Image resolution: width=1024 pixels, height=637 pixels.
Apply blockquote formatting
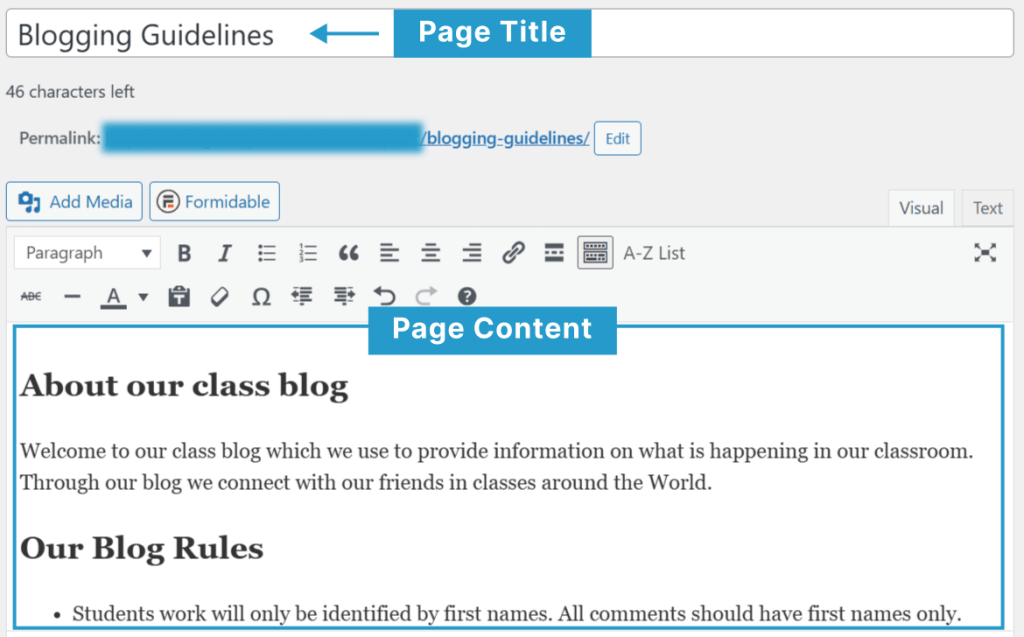tap(348, 253)
